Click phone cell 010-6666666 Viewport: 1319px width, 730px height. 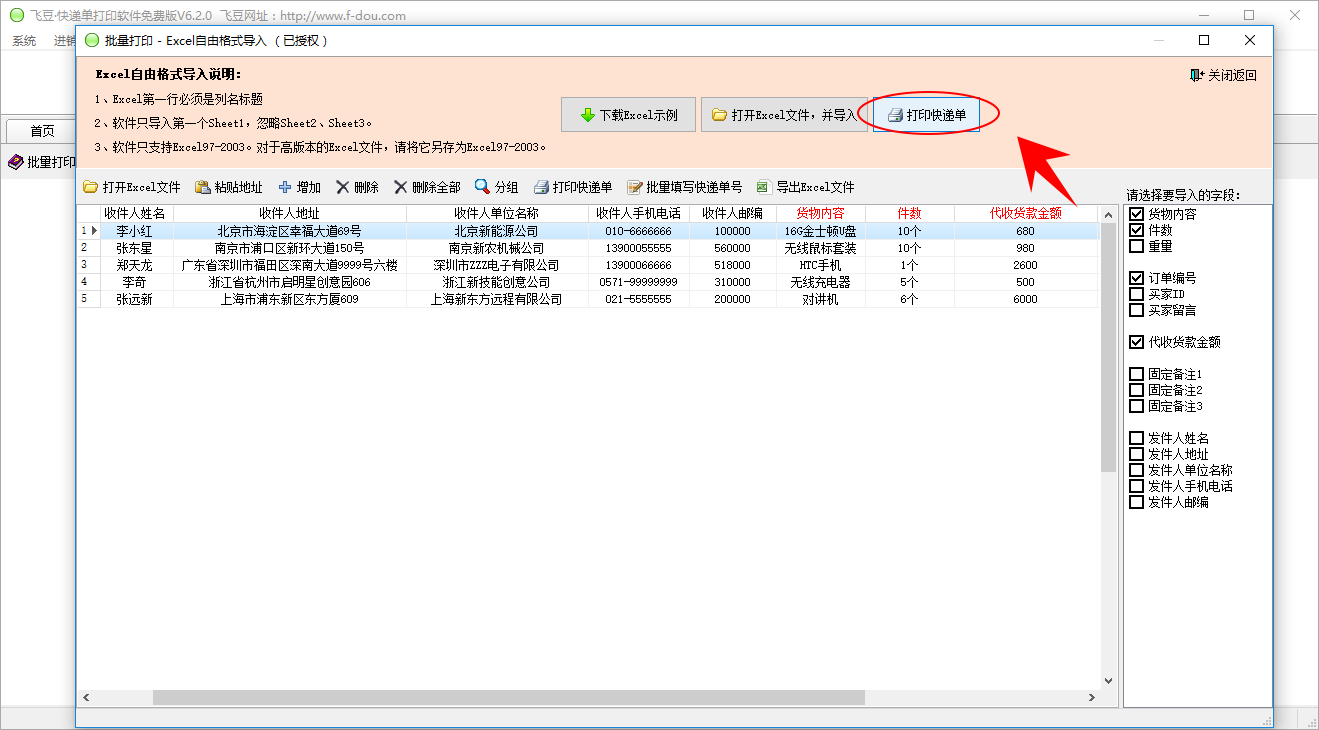point(639,231)
